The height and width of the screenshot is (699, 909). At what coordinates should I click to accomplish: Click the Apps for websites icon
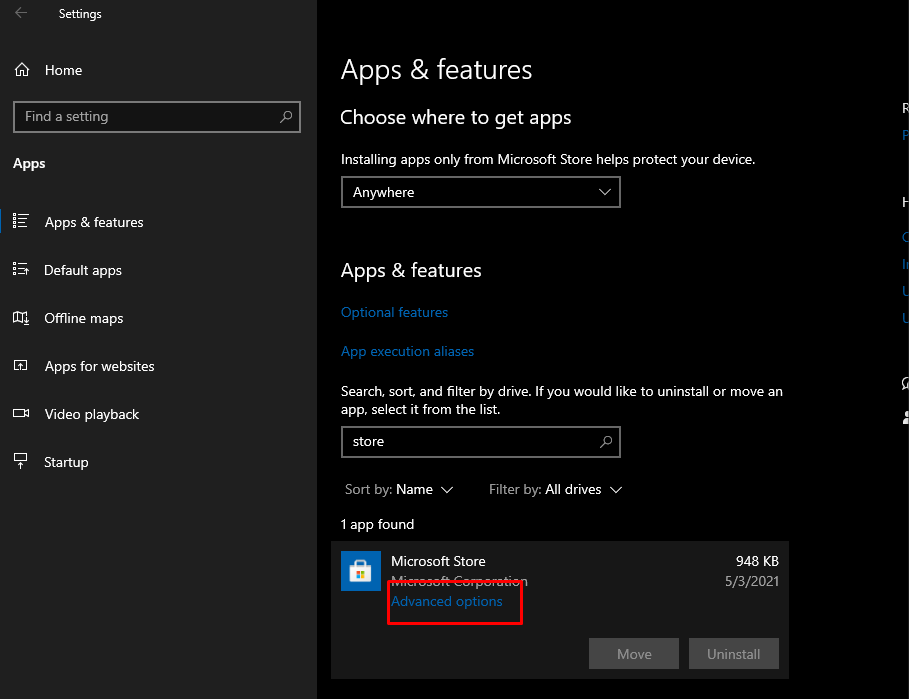(21, 366)
